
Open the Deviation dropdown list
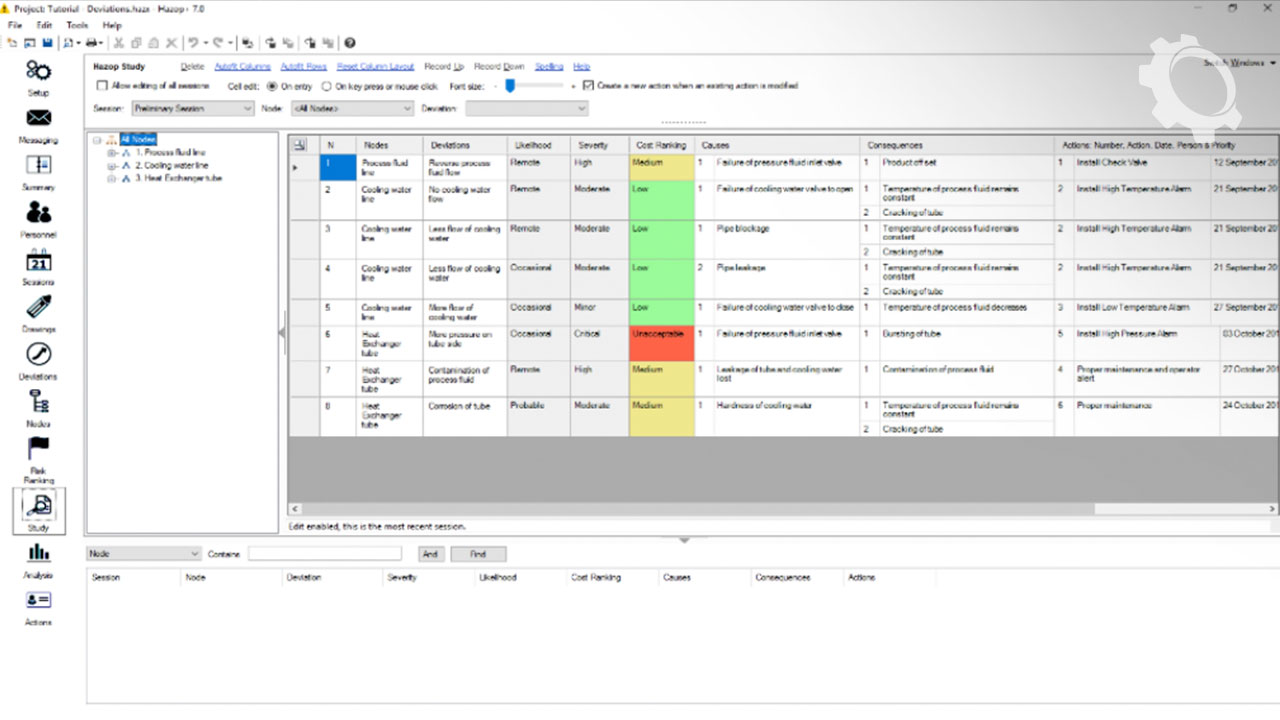[526, 108]
